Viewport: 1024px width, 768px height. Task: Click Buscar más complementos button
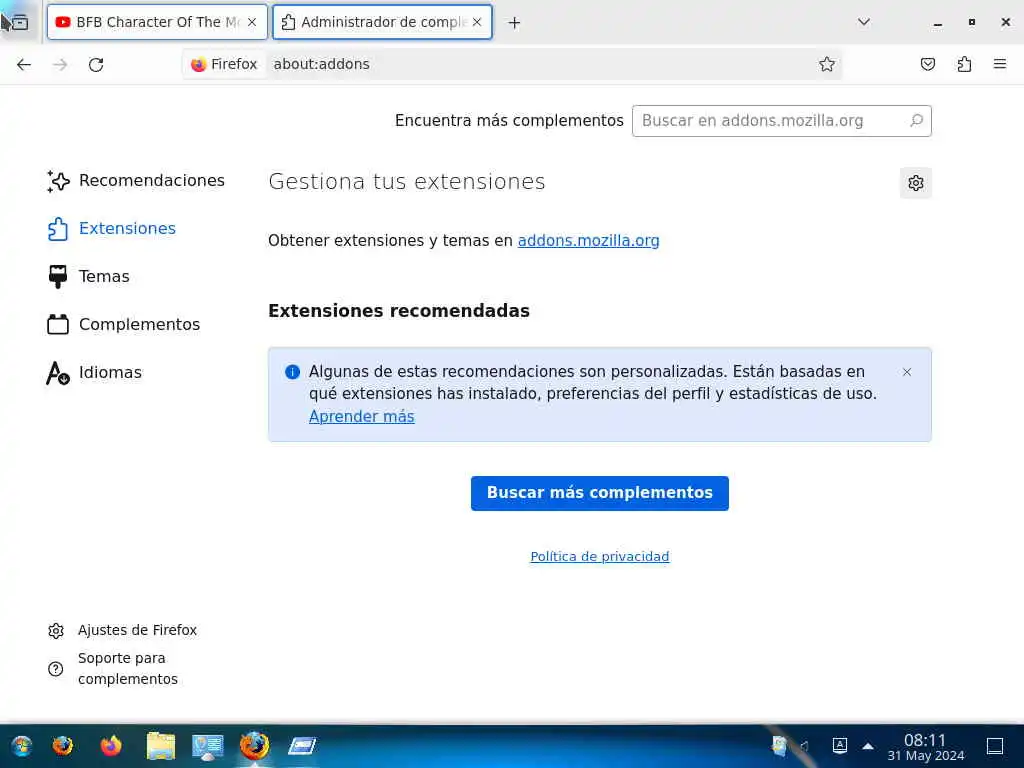tap(600, 493)
